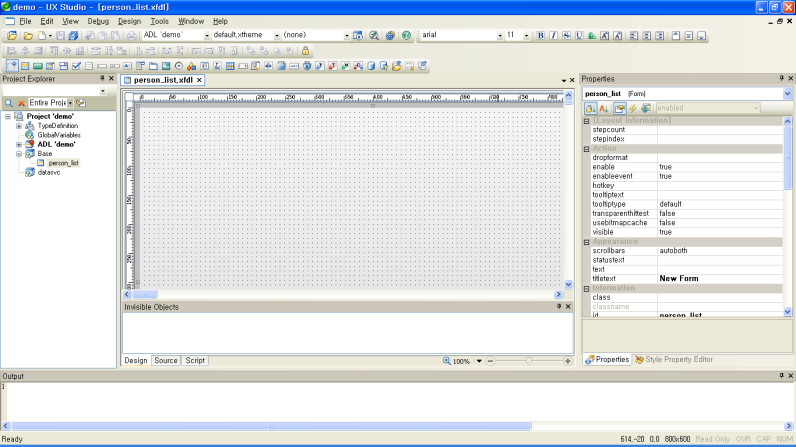This screenshot has width=796, height=447.
Task: Click the Open folder toolbar icon
Action: pyautogui.click(x=28, y=36)
